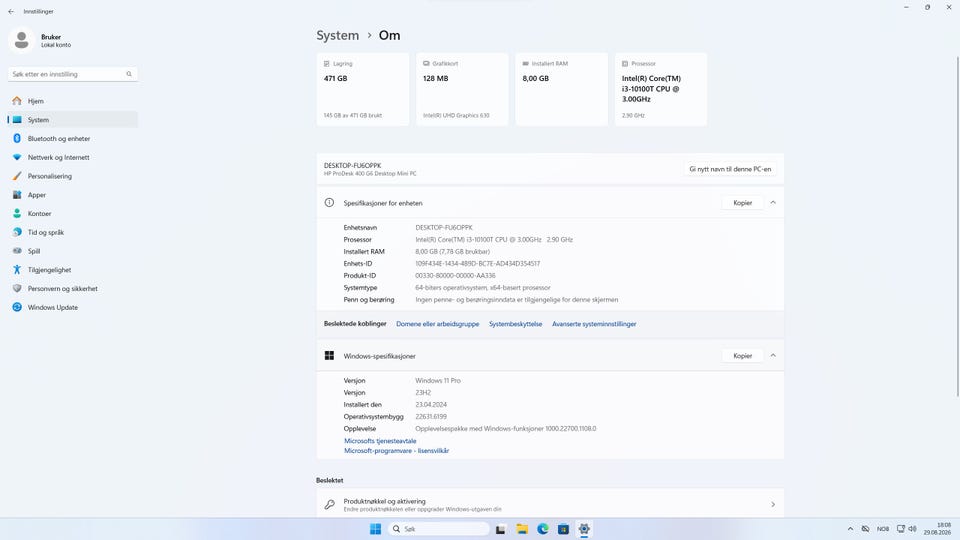Select System in the sidebar

pyautogui.click(x=73, y=120)
